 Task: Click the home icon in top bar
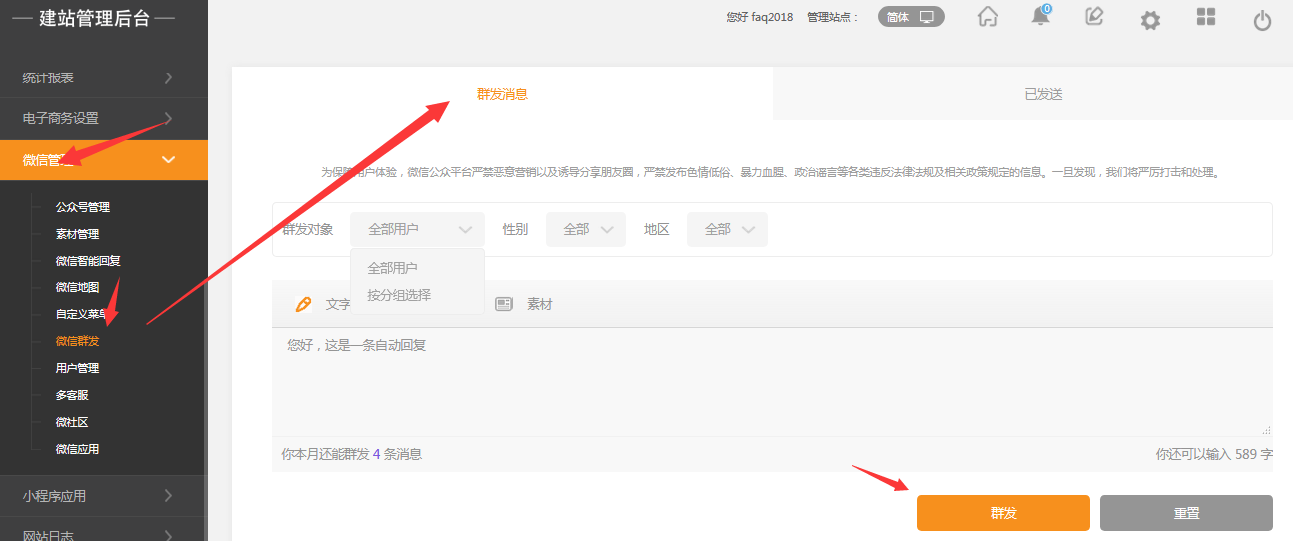click(x=988, y=17)
